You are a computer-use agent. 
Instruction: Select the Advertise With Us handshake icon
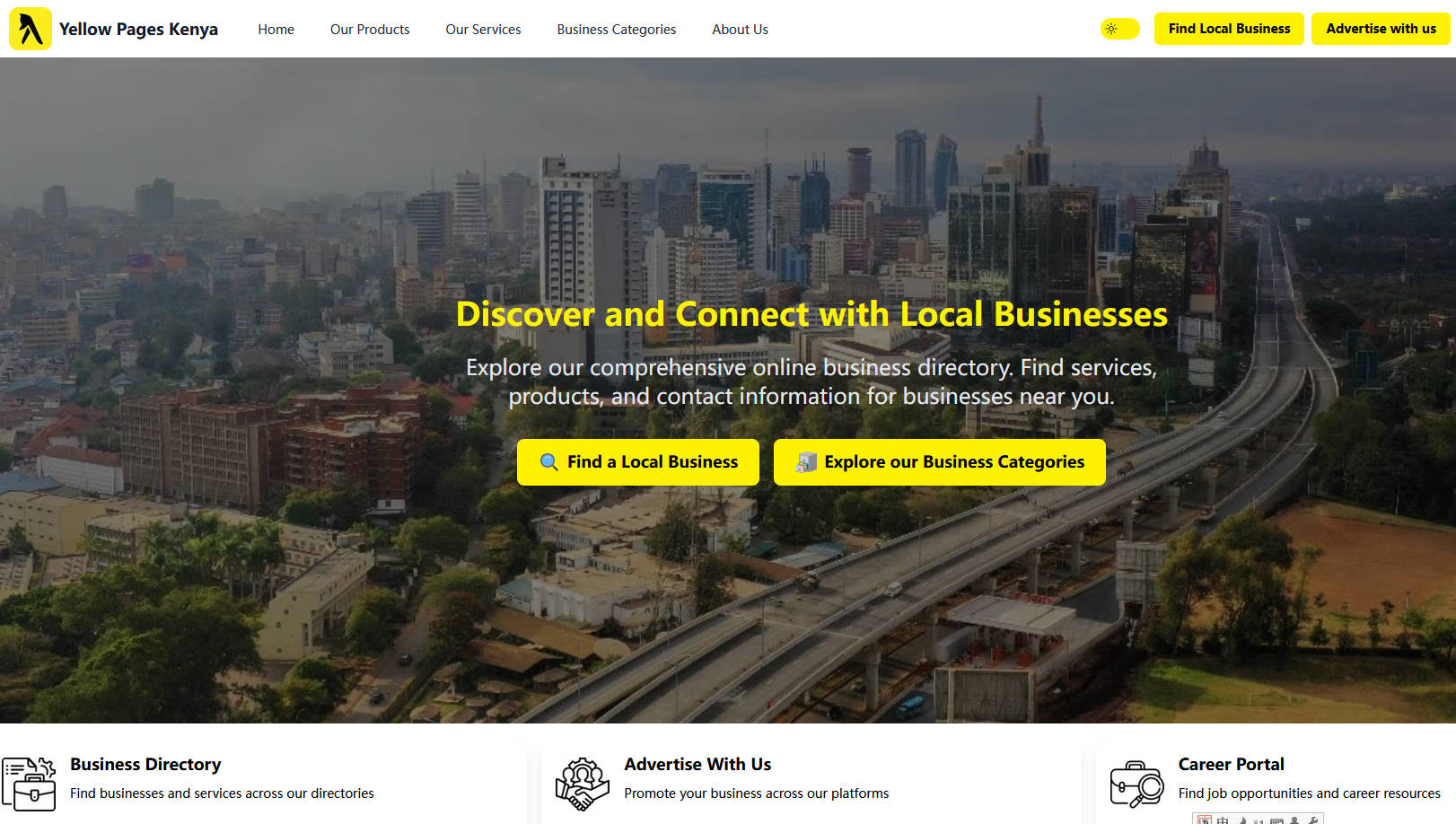coord(583,784)
